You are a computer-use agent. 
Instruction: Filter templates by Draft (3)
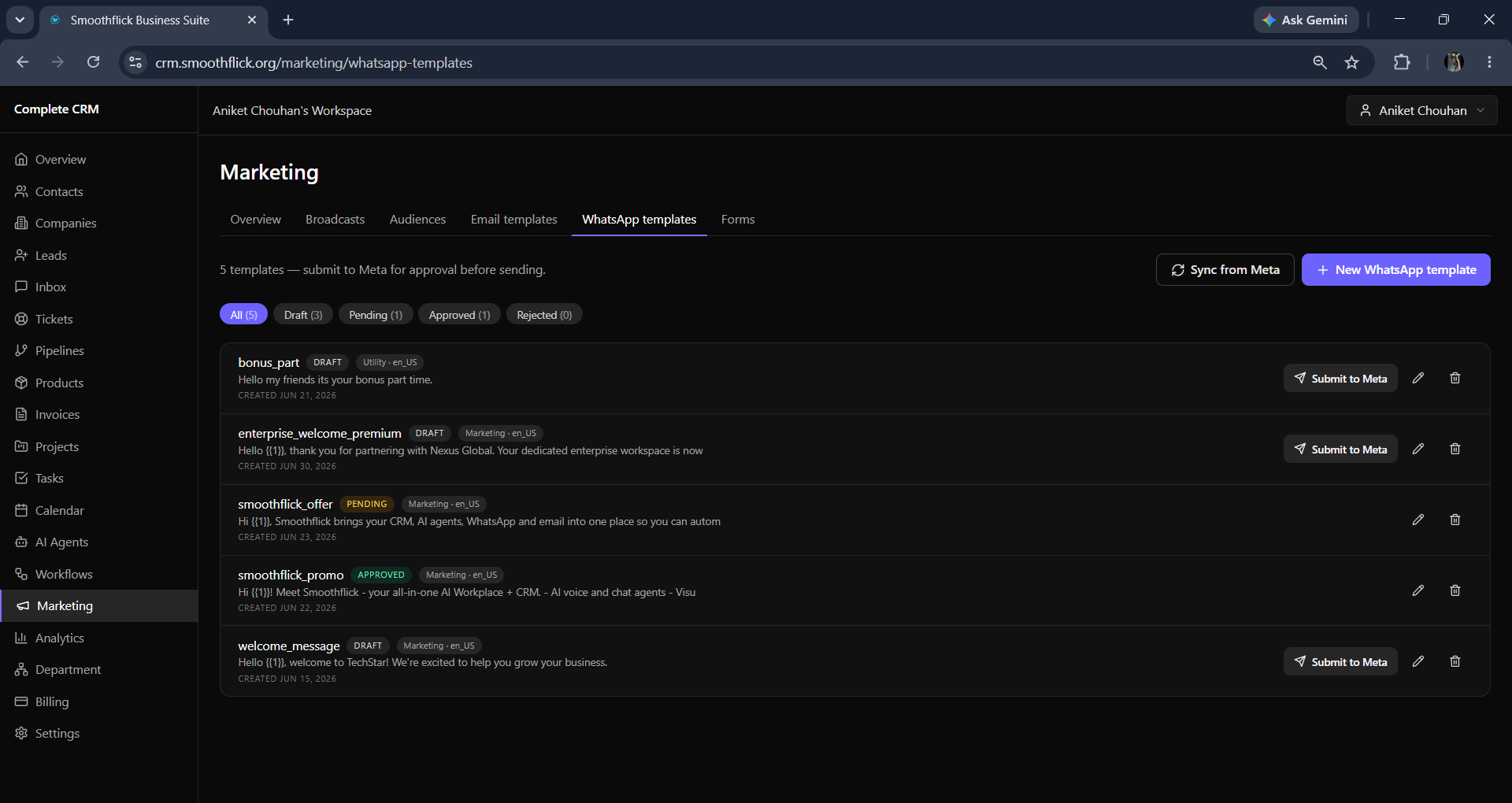303,315
